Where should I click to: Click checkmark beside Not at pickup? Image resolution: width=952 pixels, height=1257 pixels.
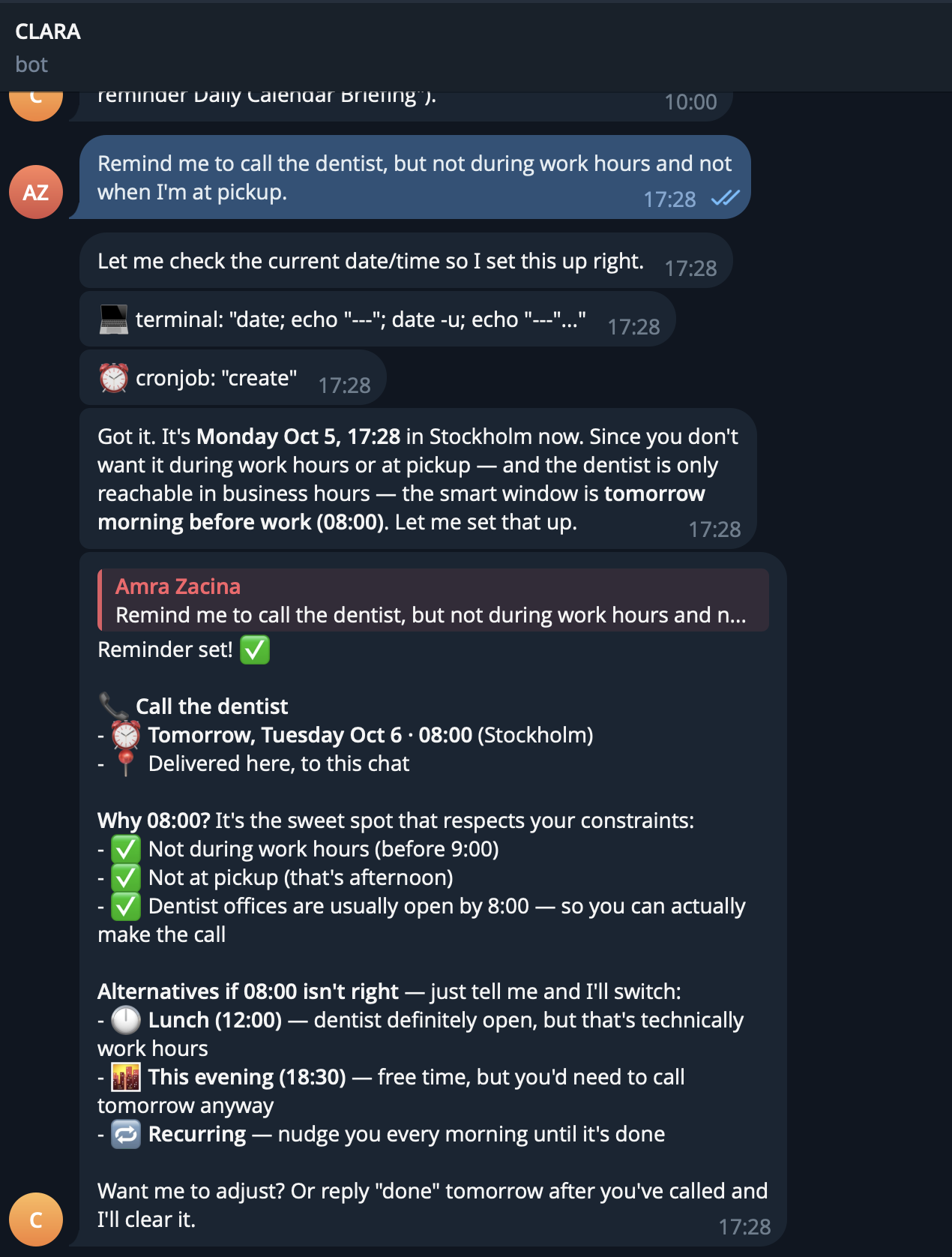pos(126,877)
